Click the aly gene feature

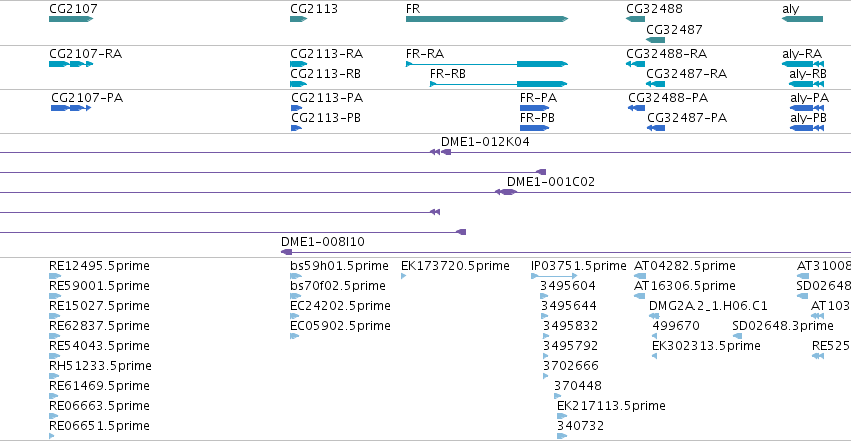tap(802, 19)
